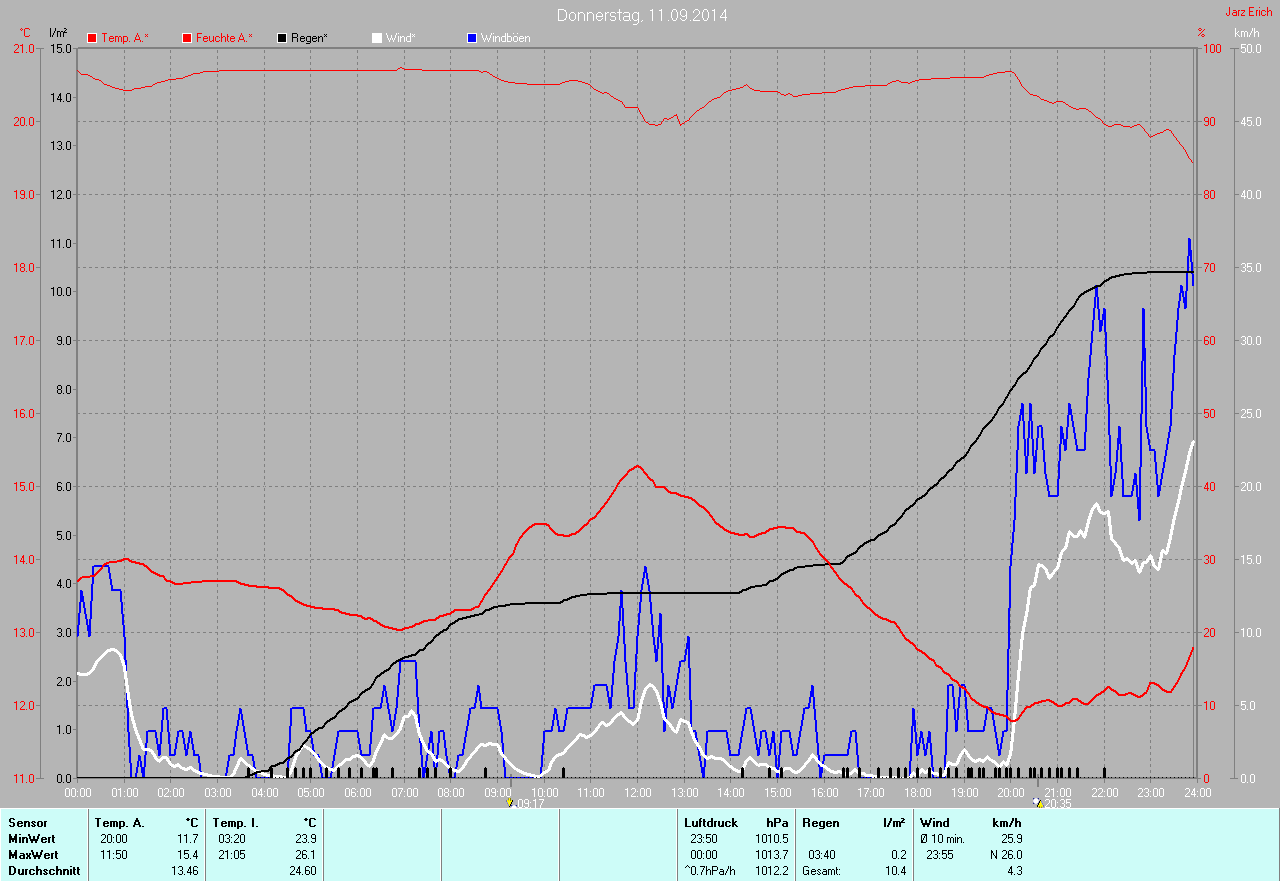The height and width of the screenshot is (881, 1280).
Task: Click the maximum outdoor temperature value "15.4"
Action: pos(187,854)
